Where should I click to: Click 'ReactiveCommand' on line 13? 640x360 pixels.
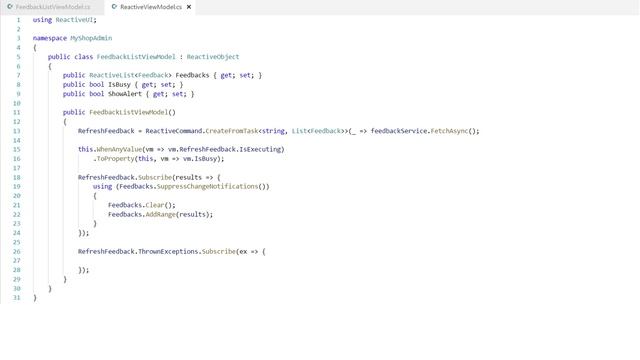click(173, 131)
